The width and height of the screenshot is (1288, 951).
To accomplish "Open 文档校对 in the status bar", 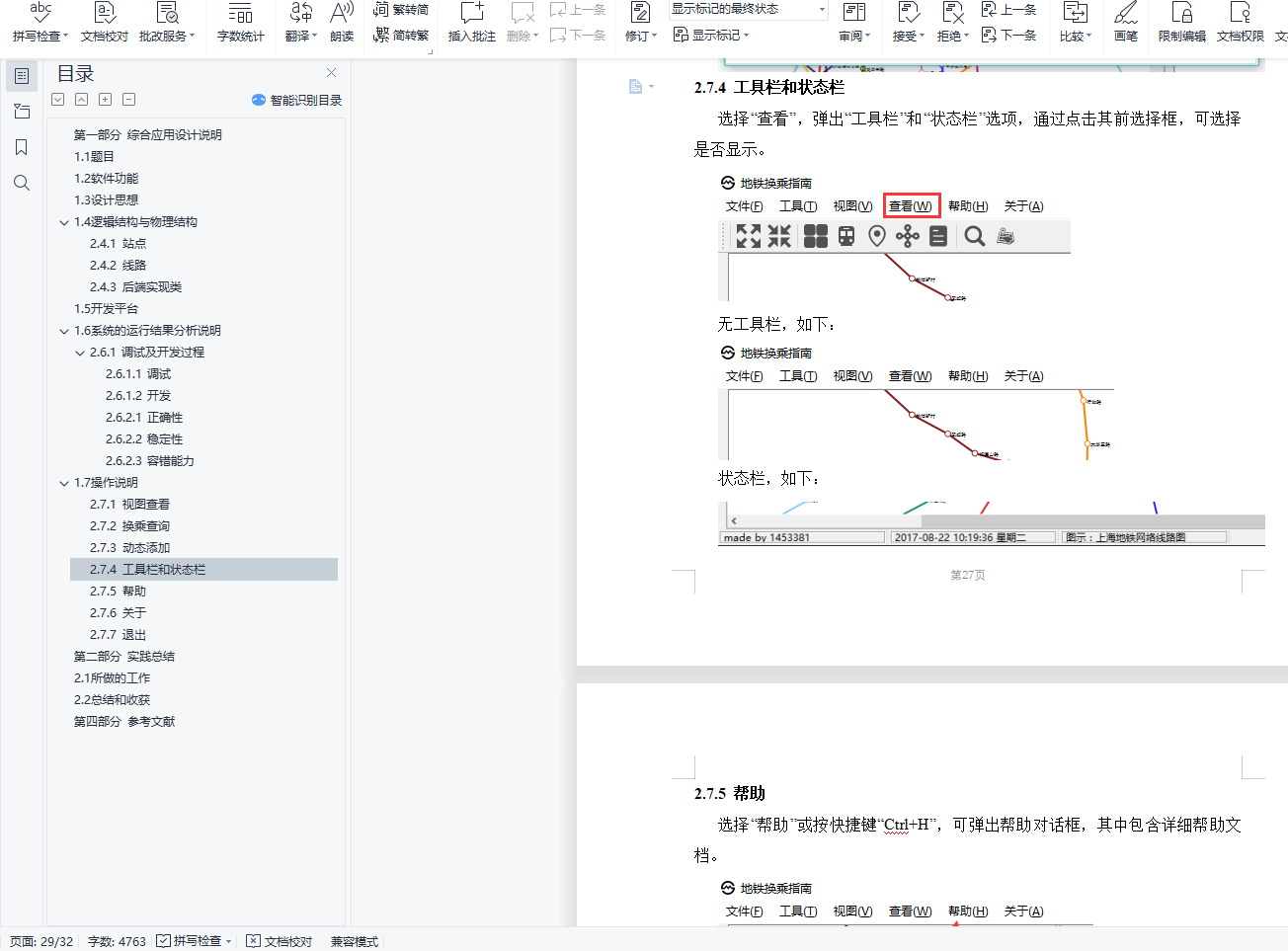I will pyautogui.click(x=280, y=941).
